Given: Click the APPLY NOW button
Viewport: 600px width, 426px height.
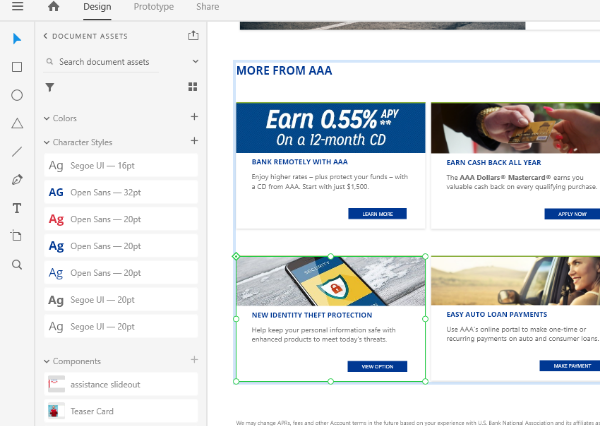Looking at the screenshot, I should (572, 214).
